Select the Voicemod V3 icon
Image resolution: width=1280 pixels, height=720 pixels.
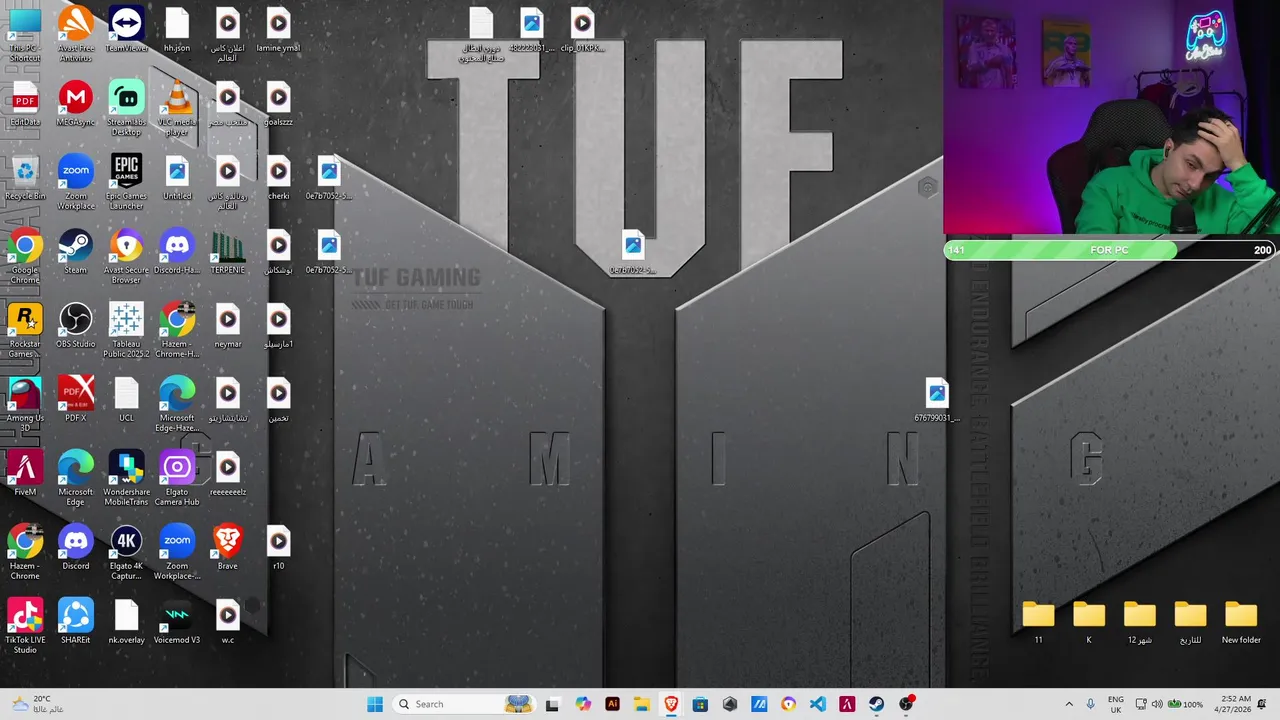point(177,622)
